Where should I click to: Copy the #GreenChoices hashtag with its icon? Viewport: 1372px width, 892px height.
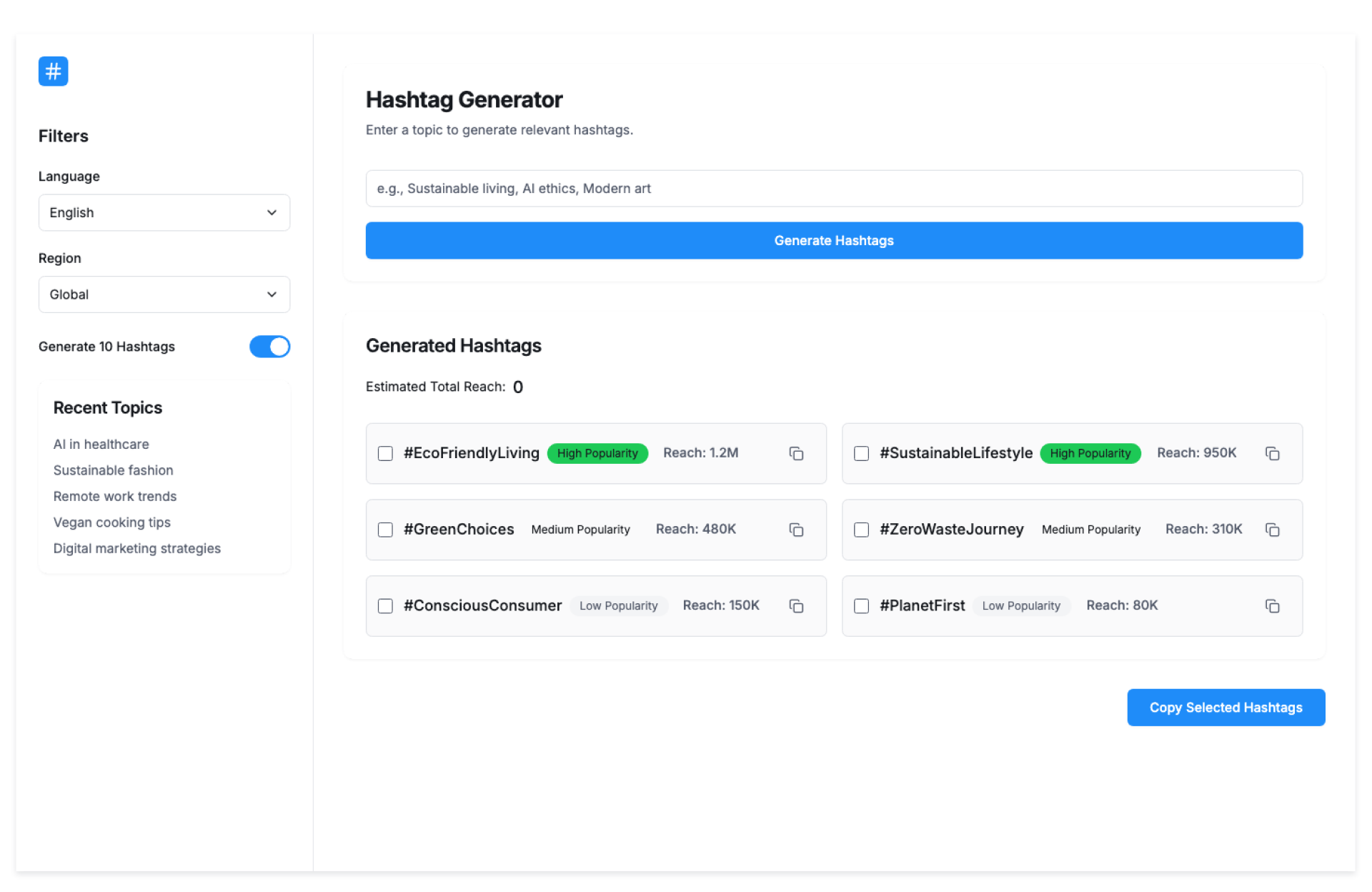[x=796, y=530]
